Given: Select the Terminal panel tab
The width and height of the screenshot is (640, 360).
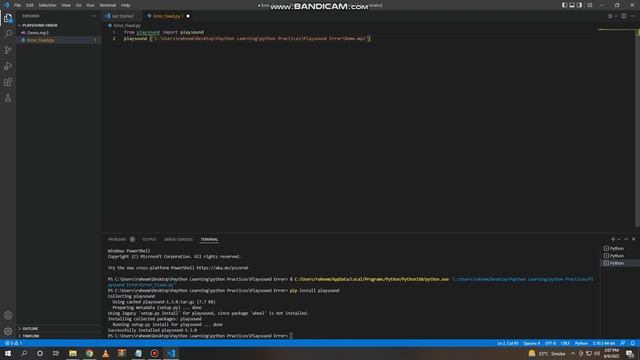Looking at the screenshot, I should point(209,239).
